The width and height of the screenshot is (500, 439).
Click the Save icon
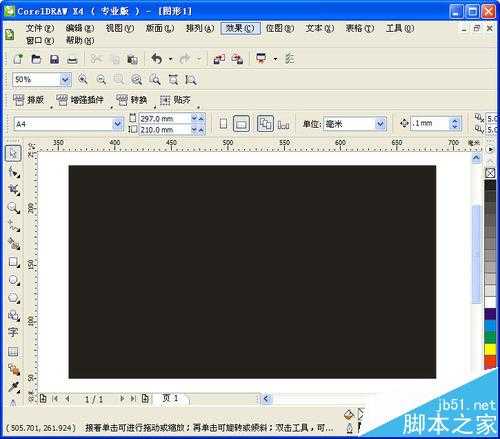click(54, 59)
